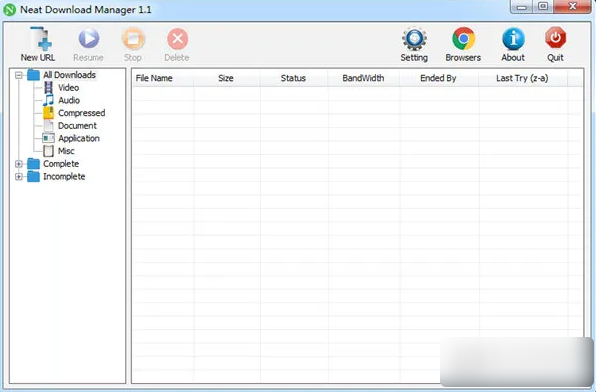Click the Neat Download Manager logo in title bar
The width and height of the screenshot is (596, 392).
(10, 10)
